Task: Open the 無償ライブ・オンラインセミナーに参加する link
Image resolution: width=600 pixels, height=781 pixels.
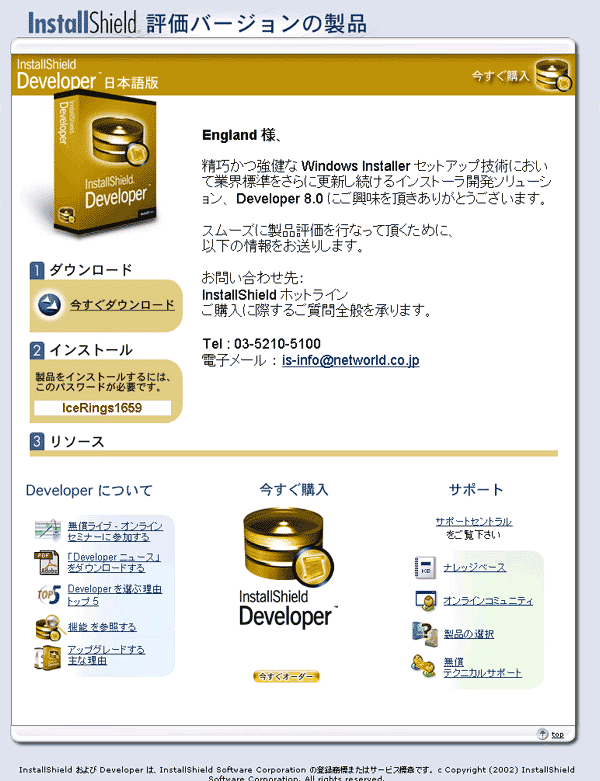Action: pos(115,531)
